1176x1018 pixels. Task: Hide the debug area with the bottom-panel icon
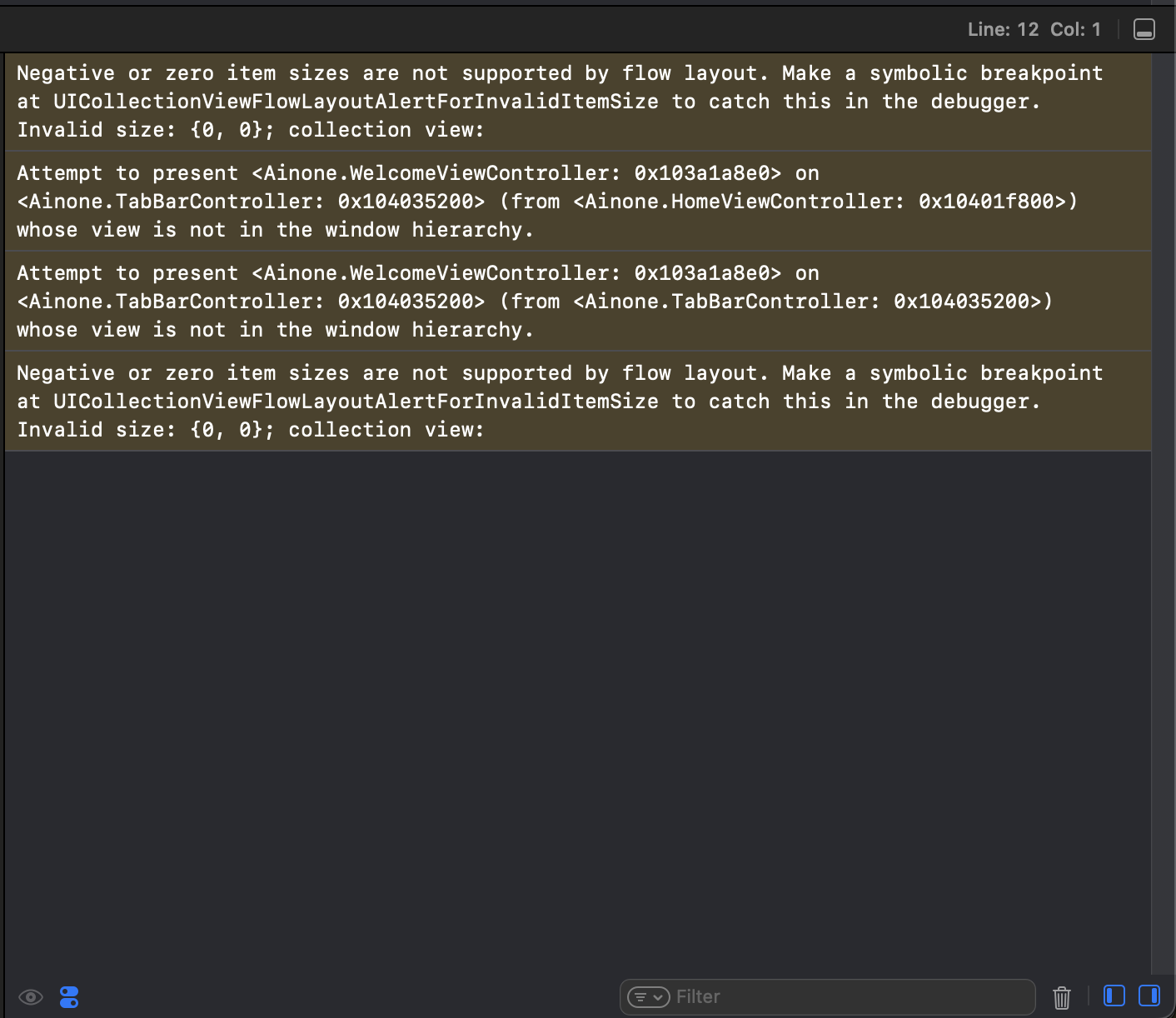pyautogui.click(x=1144, y=29)
